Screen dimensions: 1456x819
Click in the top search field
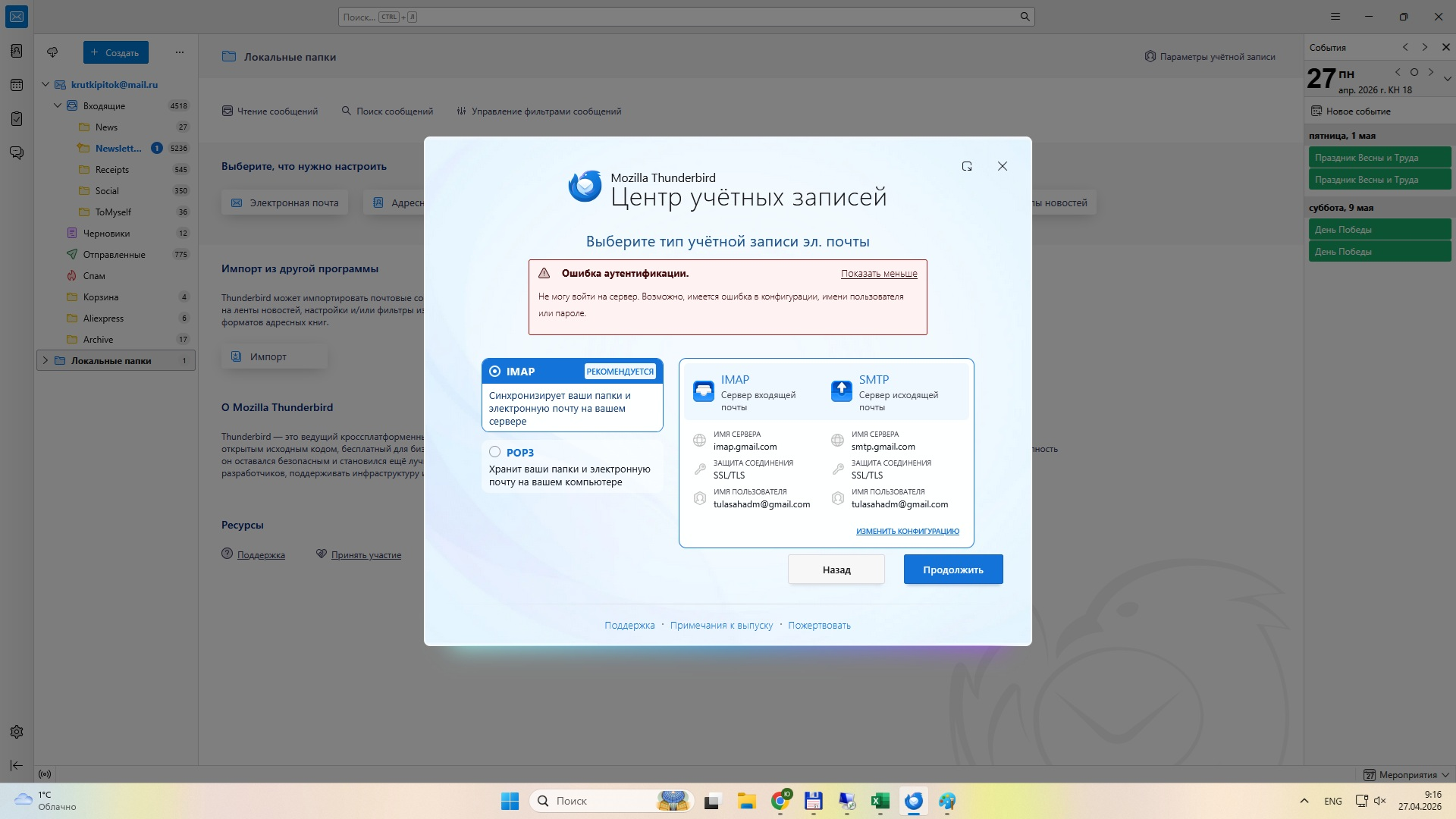coord(682,17)
